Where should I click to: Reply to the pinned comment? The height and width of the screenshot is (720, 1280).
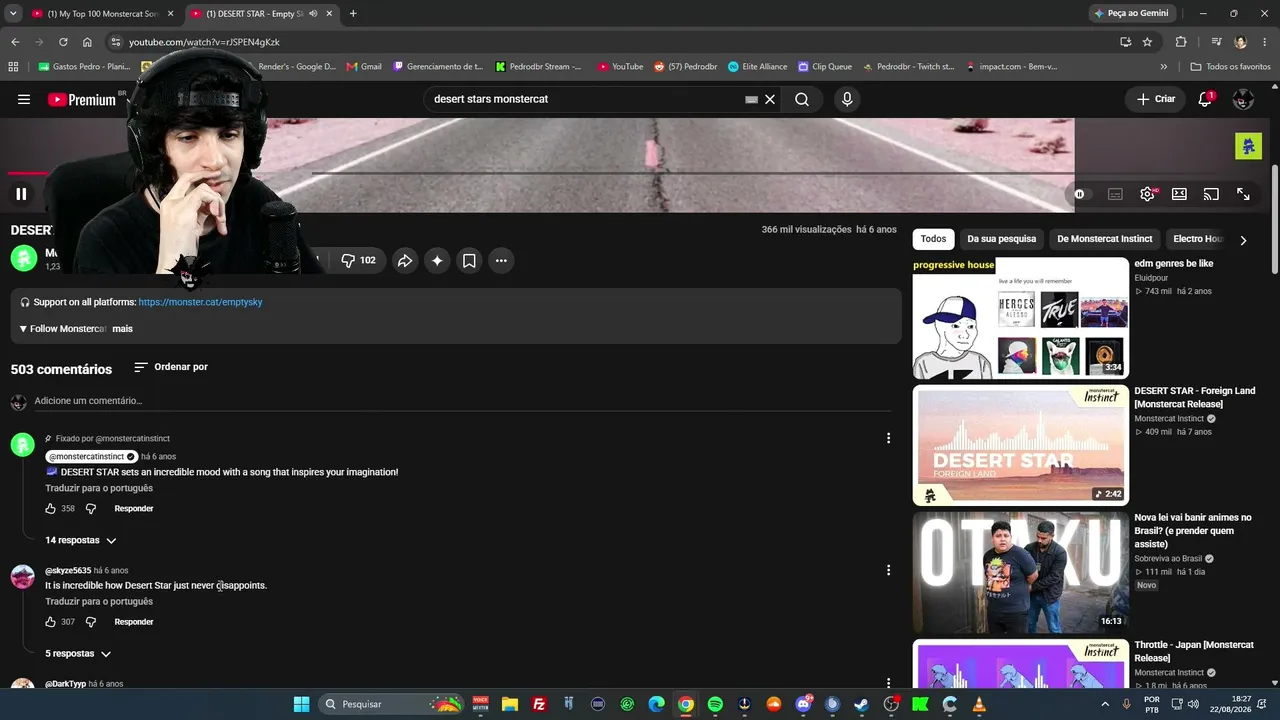(x=134, y=509)
